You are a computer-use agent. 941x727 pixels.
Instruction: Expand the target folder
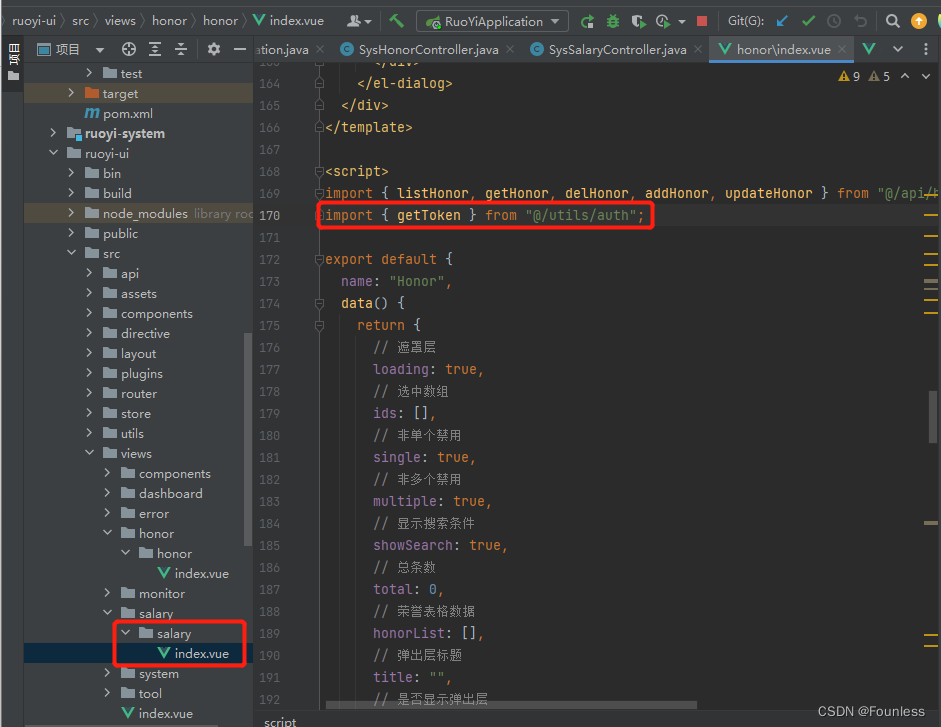[x=71, y=93]
